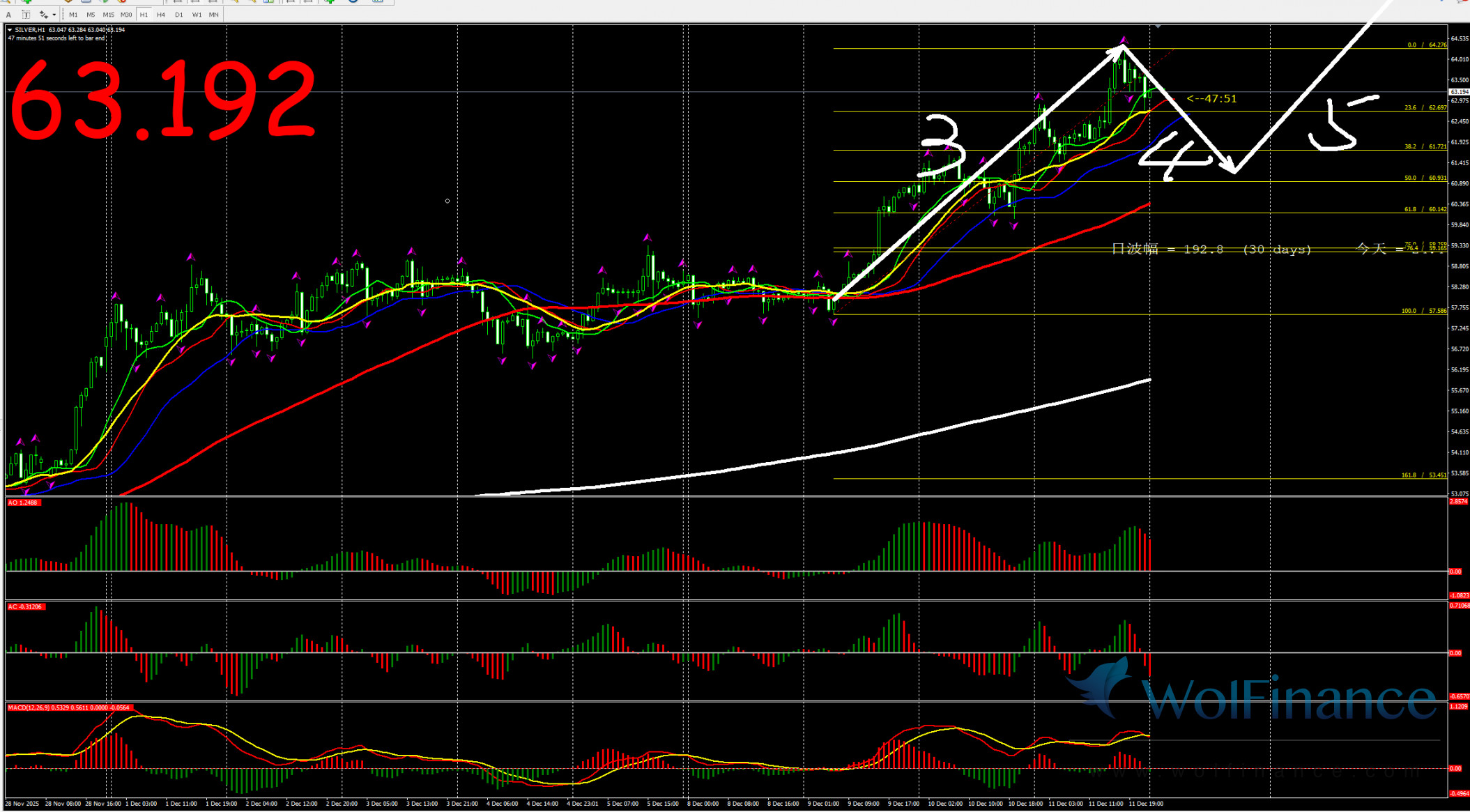
Task: Toggle the H4 timeframe button
Action: (x=161, y=15)
